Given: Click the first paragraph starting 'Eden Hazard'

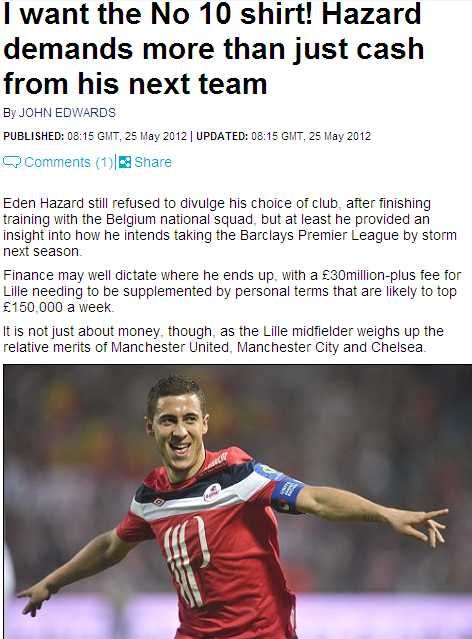Looking at the screenshot, I should coord(230,227).
